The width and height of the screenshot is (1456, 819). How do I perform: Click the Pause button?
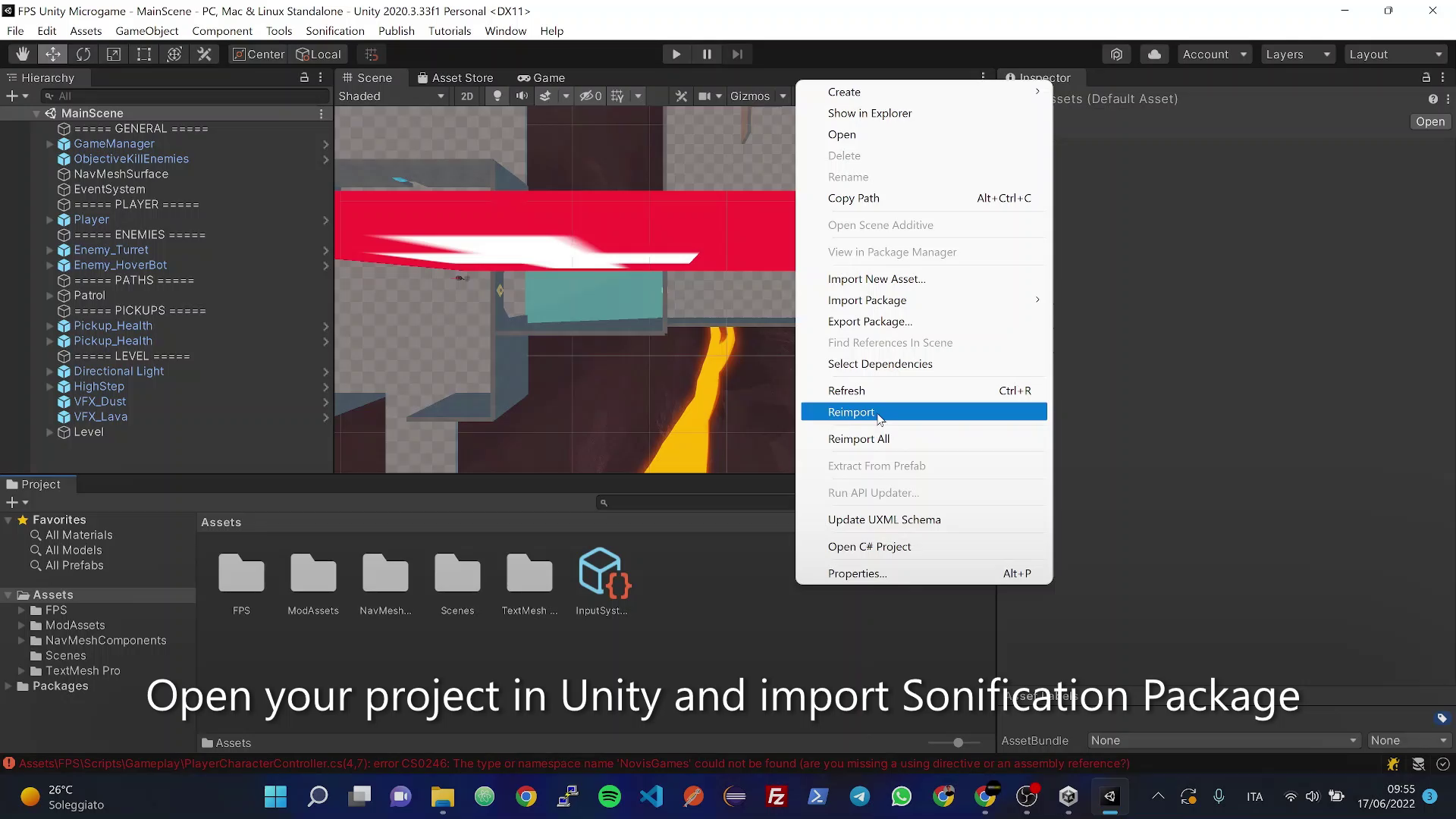[x=707, y=54]
